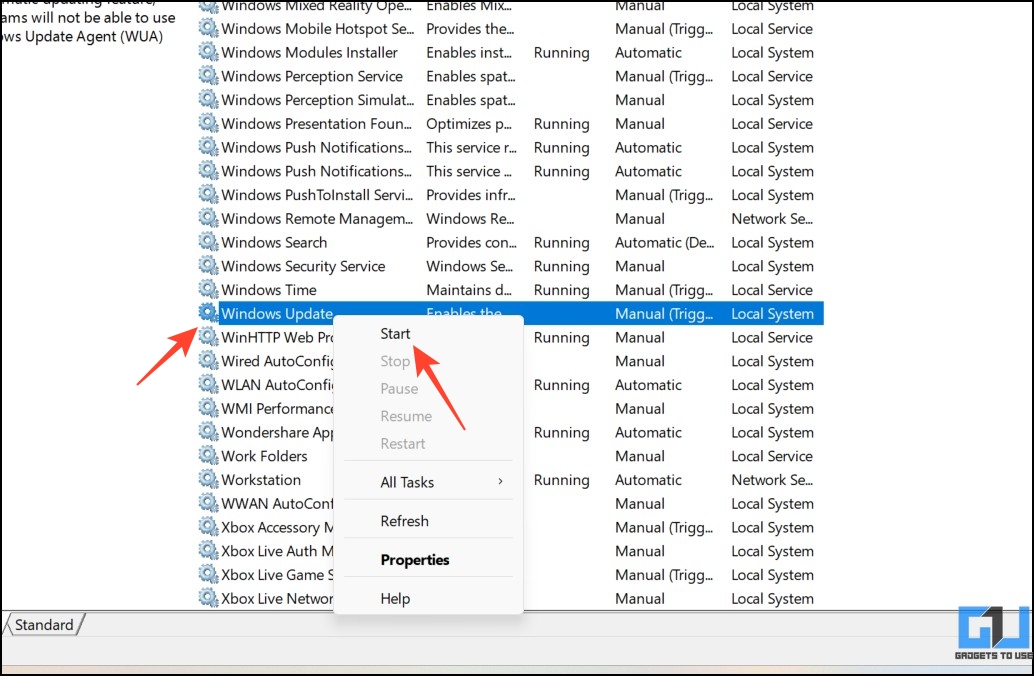Click the Xbox Live Networking service icon
Screen dimensions: 1034x676
pyautogui.click(x=208, y=598)
